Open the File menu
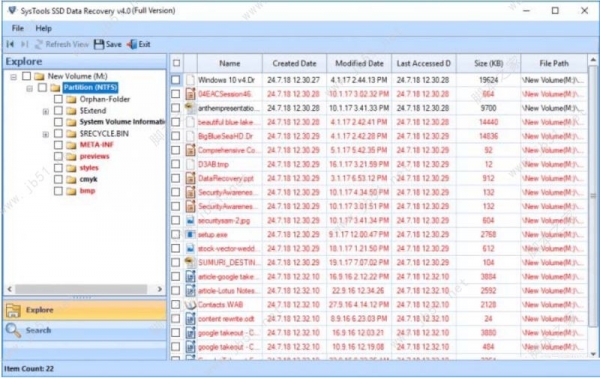The image size is (600, 378). (x=18, y=28)
